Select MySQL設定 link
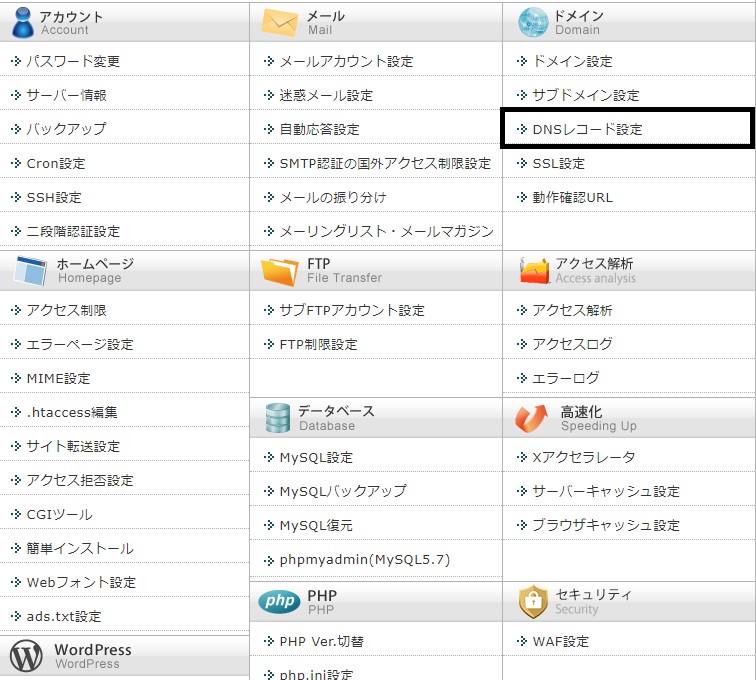Image resolution: width=756 pixels, height=680 pixels. click(316, 457)
